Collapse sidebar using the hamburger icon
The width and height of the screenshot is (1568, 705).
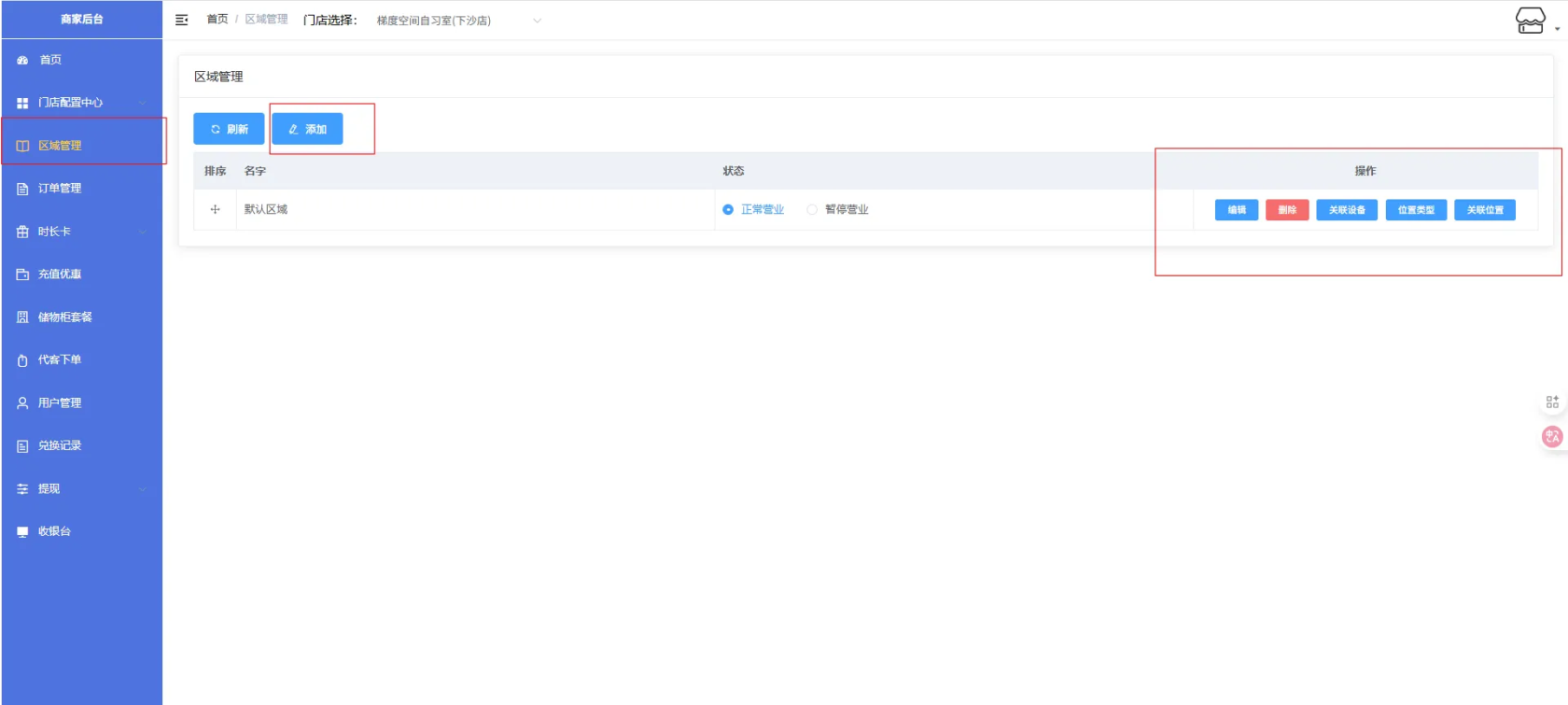182,20
